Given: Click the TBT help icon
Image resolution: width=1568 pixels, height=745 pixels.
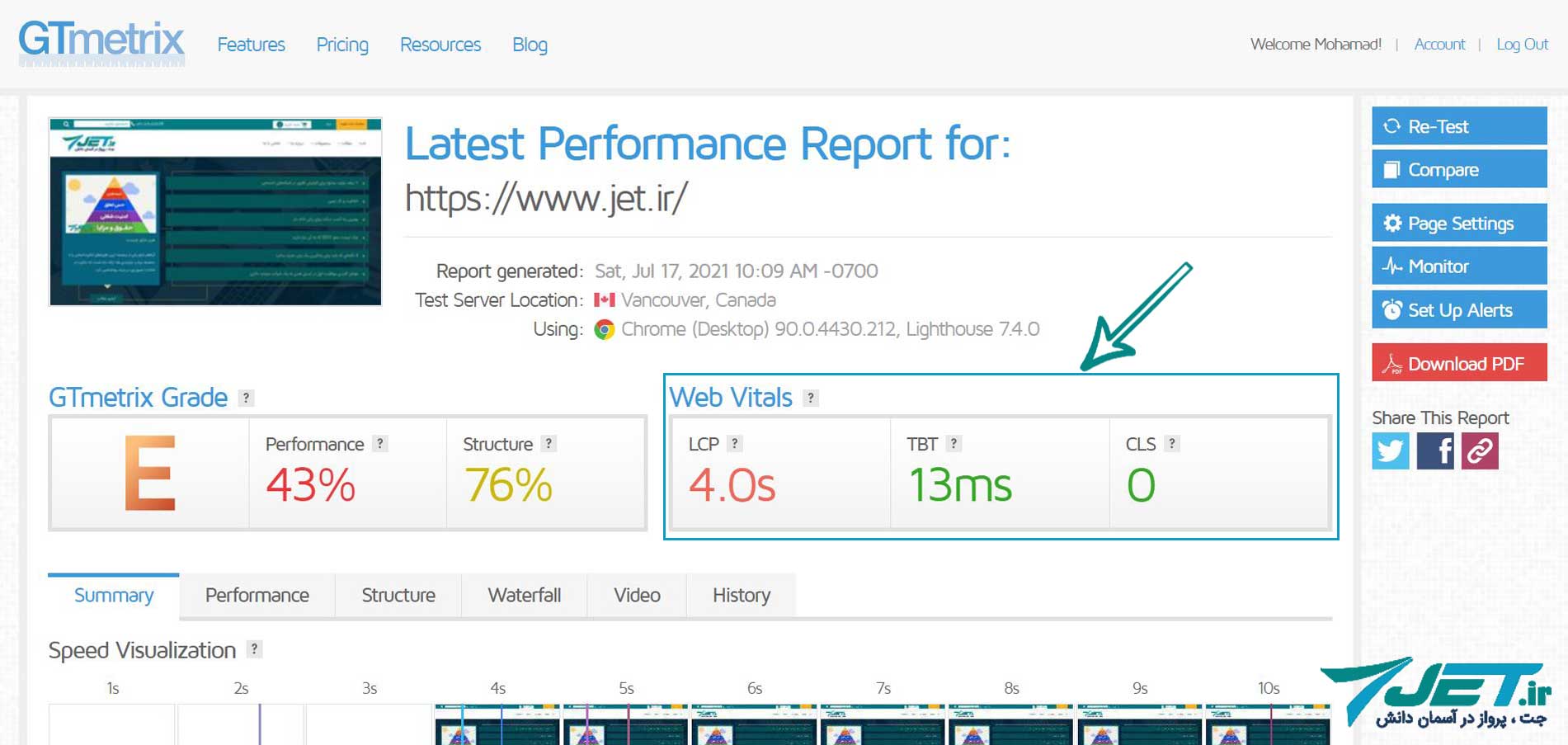Looking at the screenshot, I should 954,444.
